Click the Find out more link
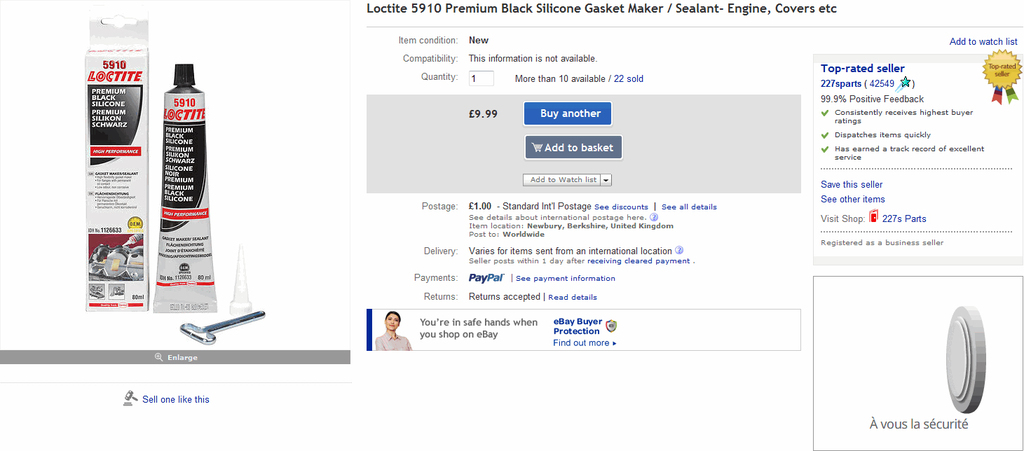 click(x=584, y=343)
